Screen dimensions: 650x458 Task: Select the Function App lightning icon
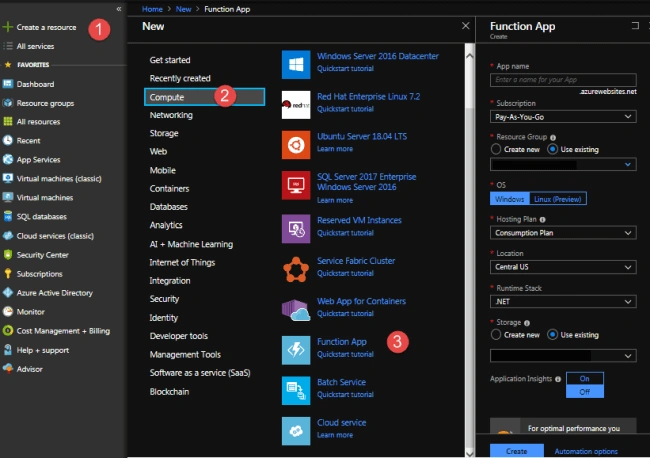[296, 350]
